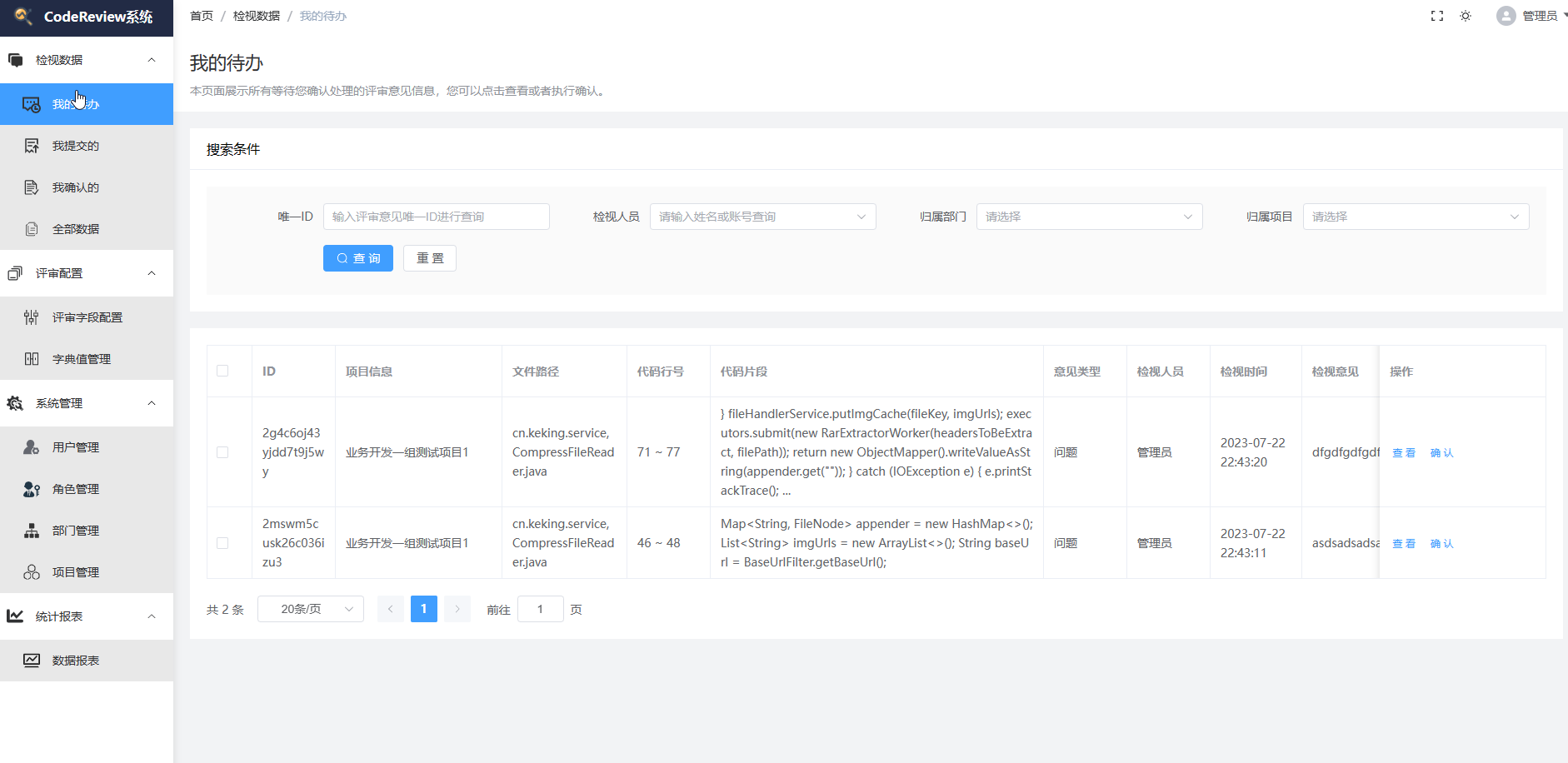
Task: Click the 部门管理 hierarchy icon
Action: click(x=32, y=531)
